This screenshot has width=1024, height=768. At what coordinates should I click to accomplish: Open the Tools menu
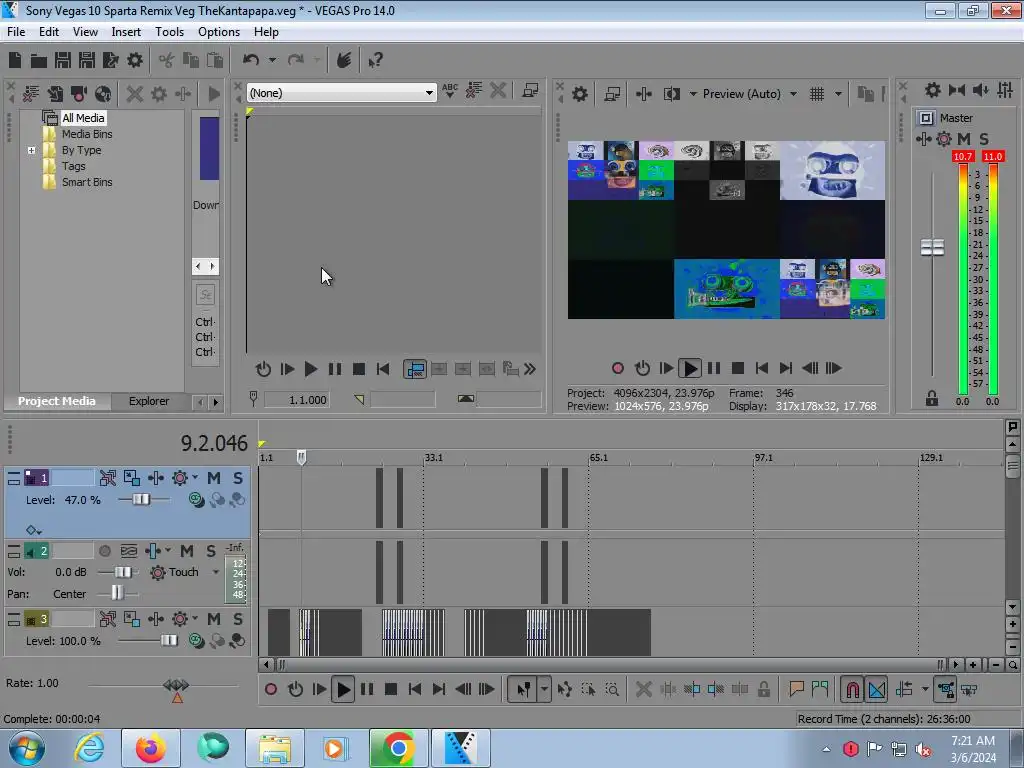point(169,32)
